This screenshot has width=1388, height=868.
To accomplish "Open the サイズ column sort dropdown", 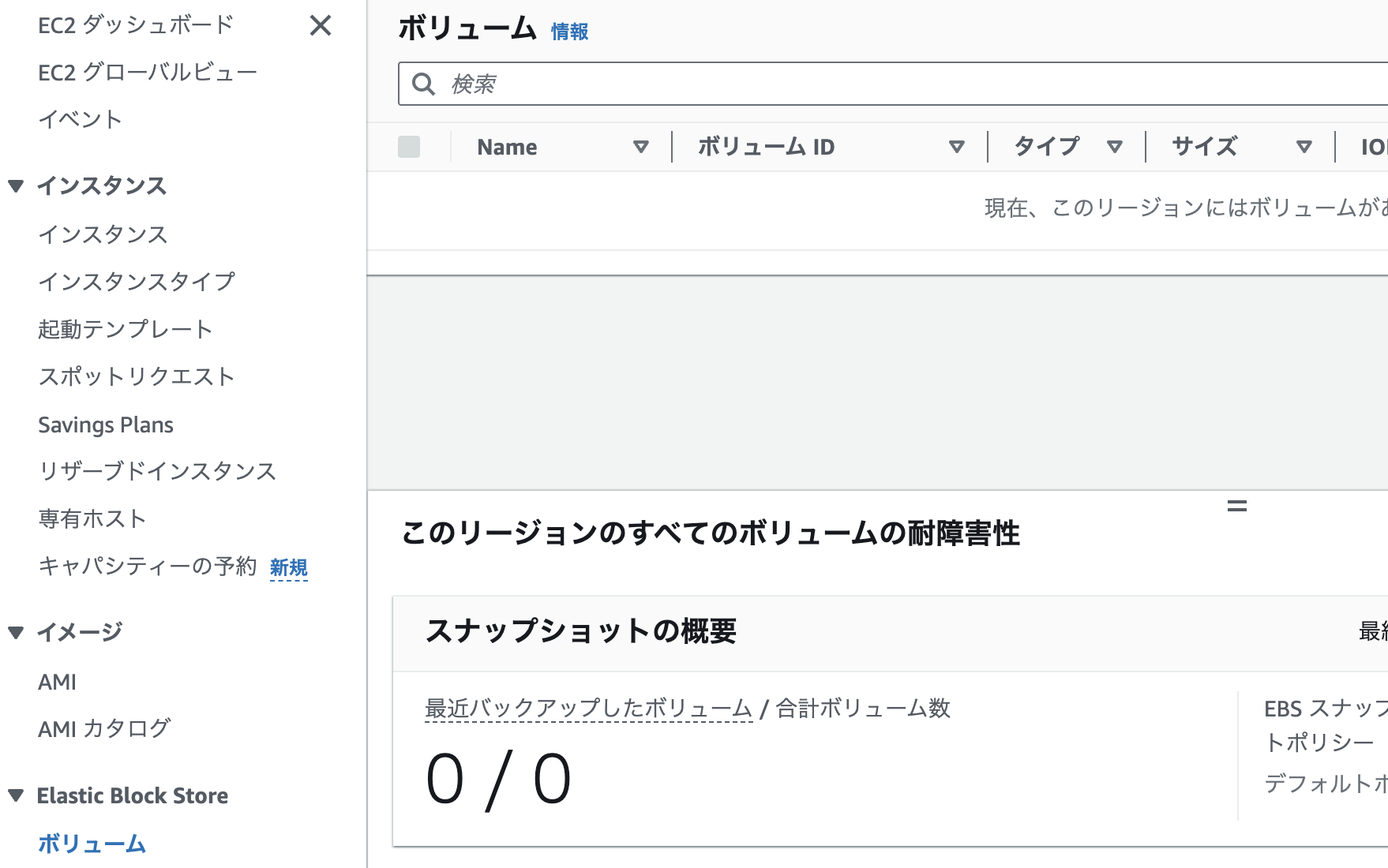I will tap(1304, 147).
